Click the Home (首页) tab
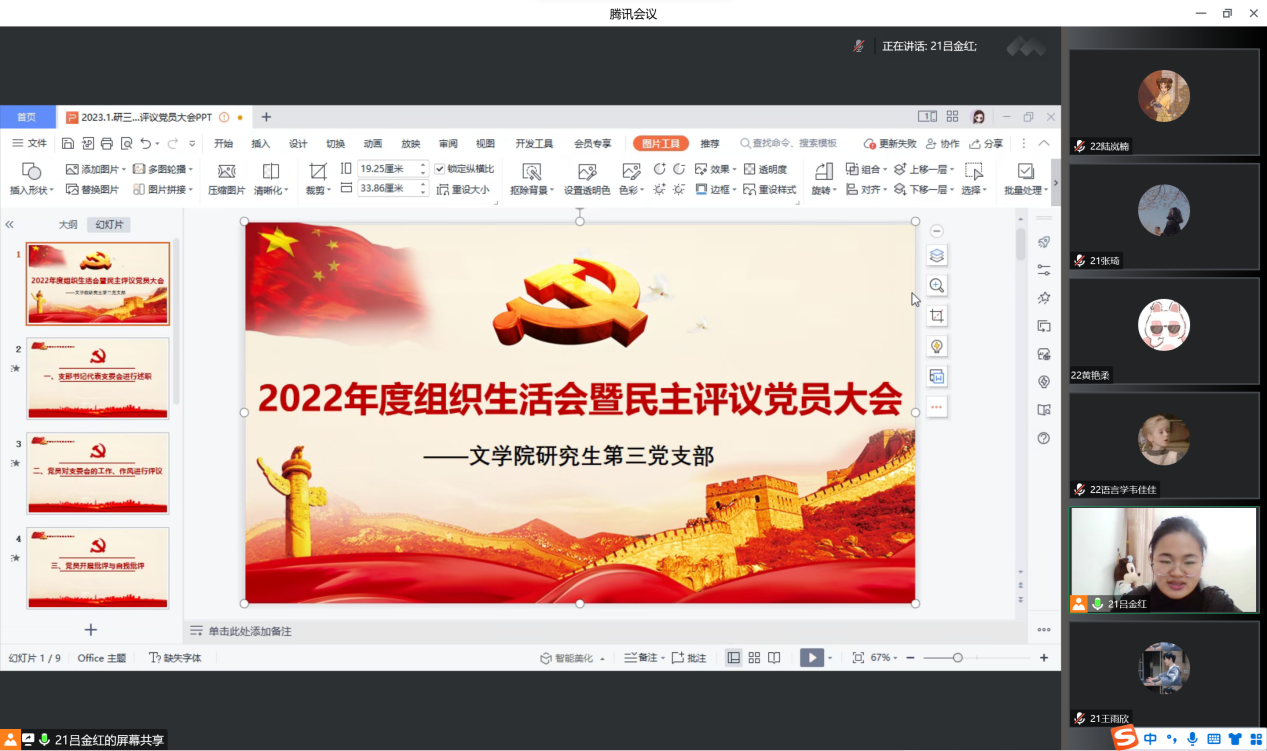The width and height of the screenshot is (1267, 751). click(x=26, y=117)
